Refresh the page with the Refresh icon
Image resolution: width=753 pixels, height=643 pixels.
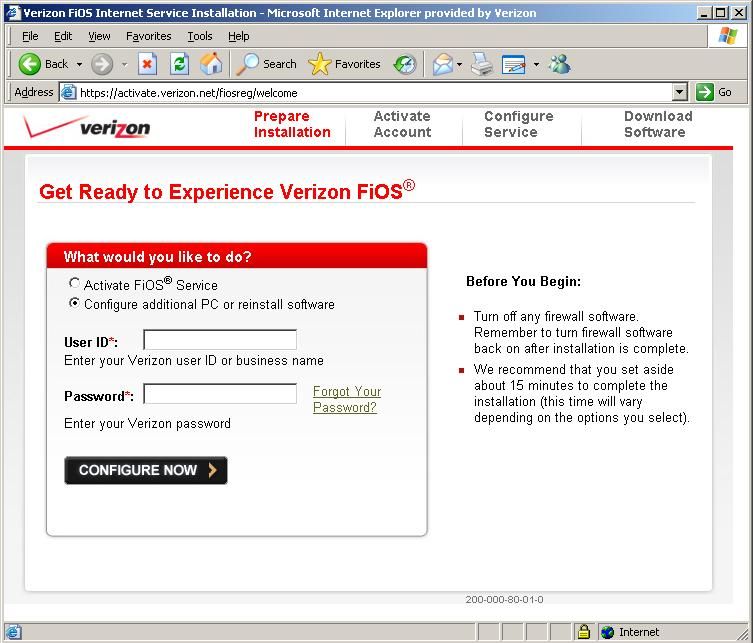click(x=179, y=64)
